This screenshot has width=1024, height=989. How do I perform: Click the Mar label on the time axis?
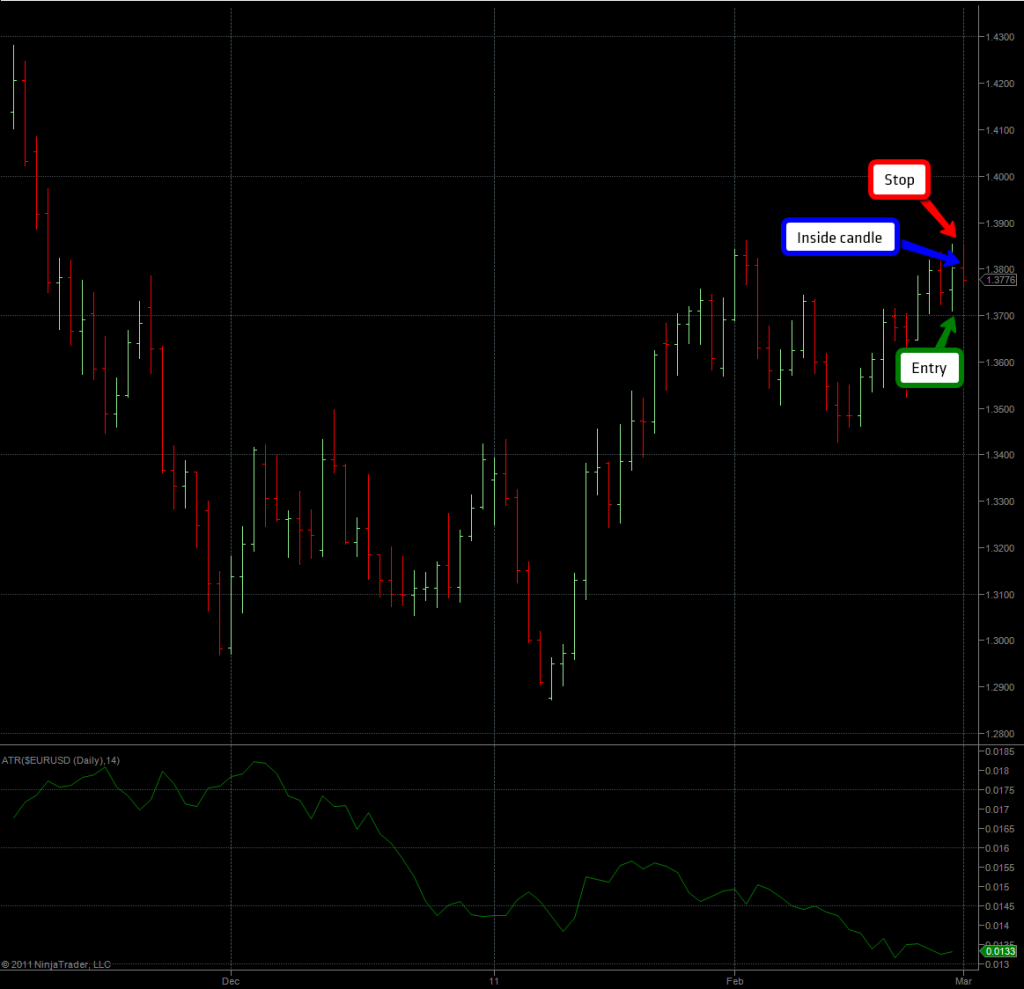point(962,980)
